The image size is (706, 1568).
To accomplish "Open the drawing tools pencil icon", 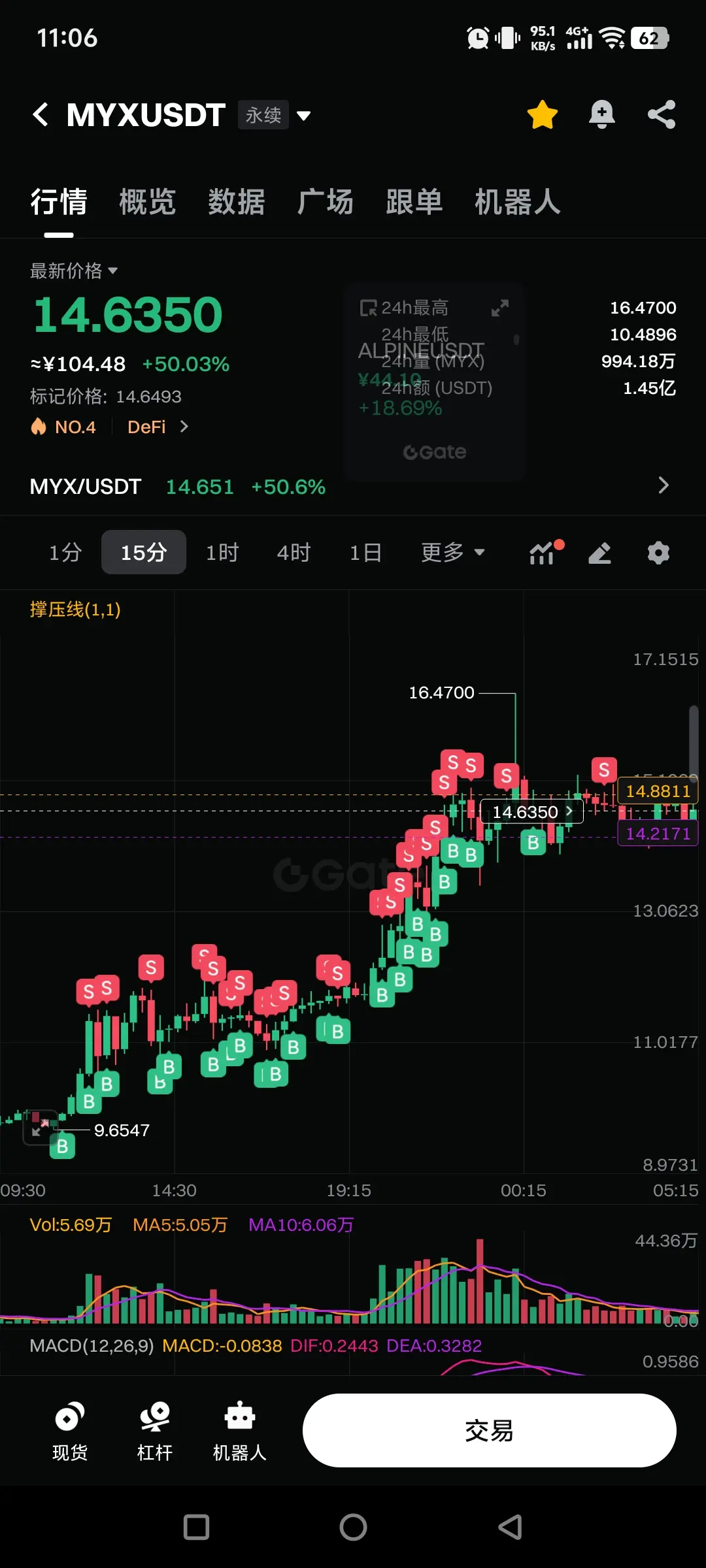I will pyautogui.click(x=599, y=553).
